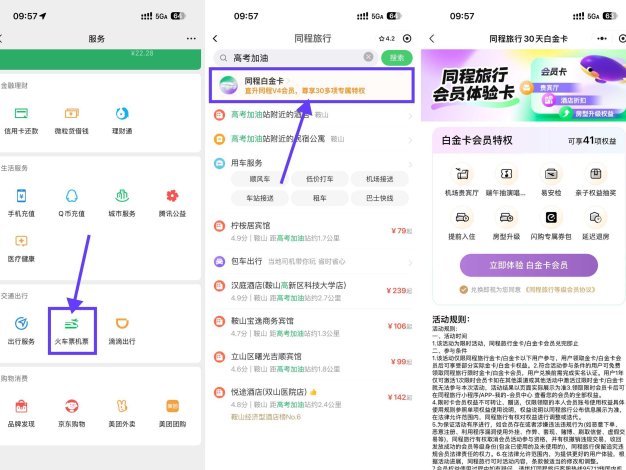
Task: Expand 包车出行 row arrow
Action: pyautogui.click(x=410, y=262)
